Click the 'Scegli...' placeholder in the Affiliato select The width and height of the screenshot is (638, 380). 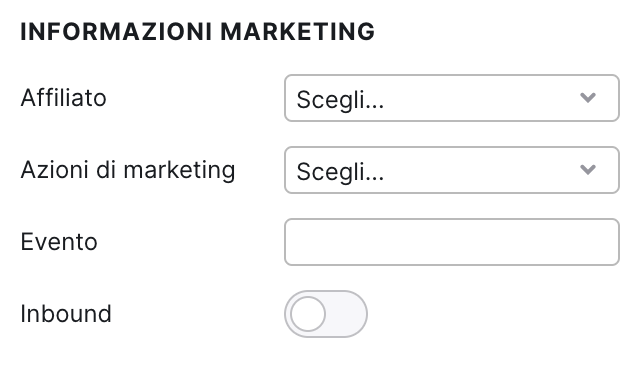[340, 100]
